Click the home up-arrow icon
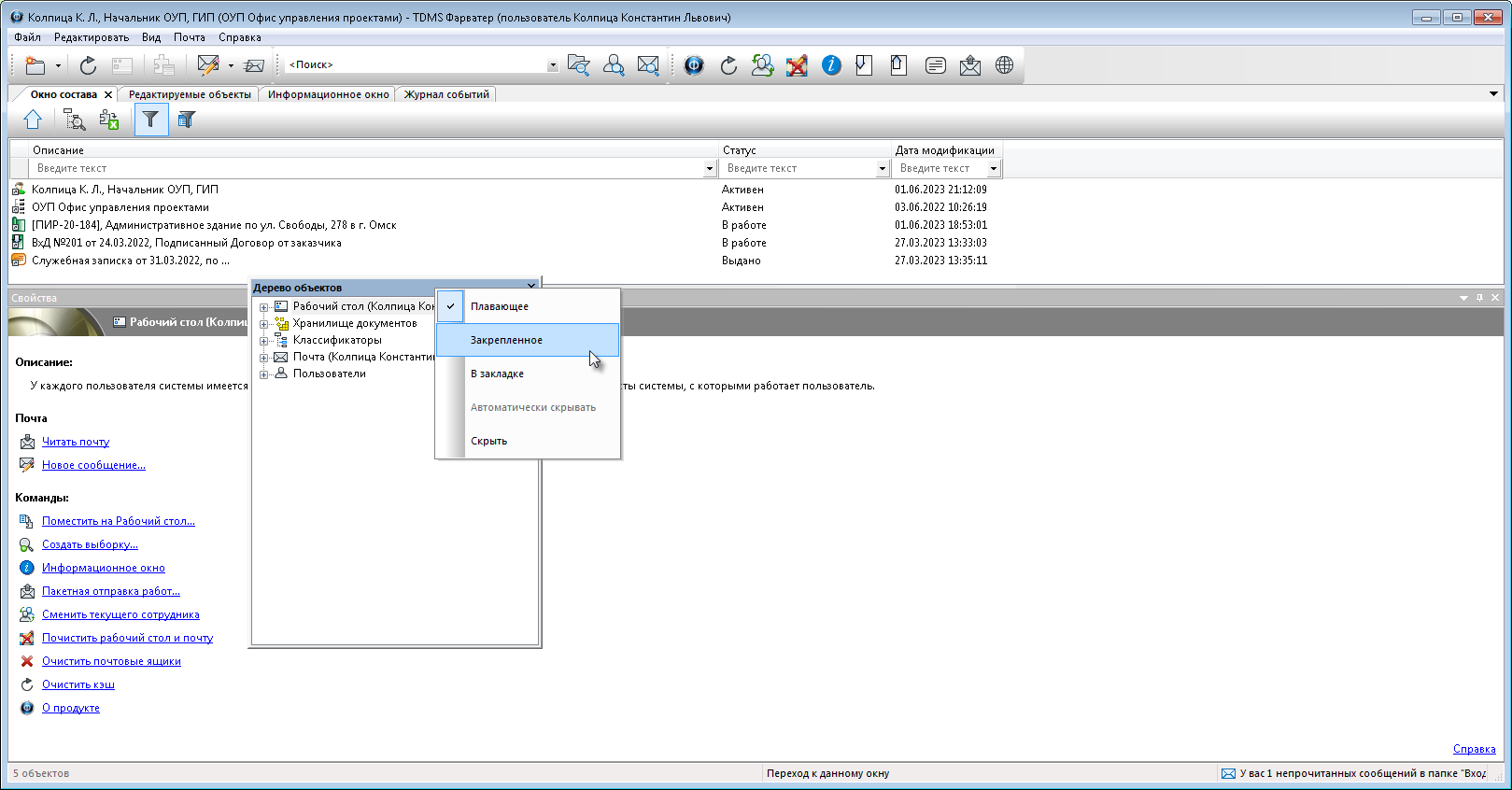The width and height of the screenshot is (1512, 790). [x=33, y=120]
